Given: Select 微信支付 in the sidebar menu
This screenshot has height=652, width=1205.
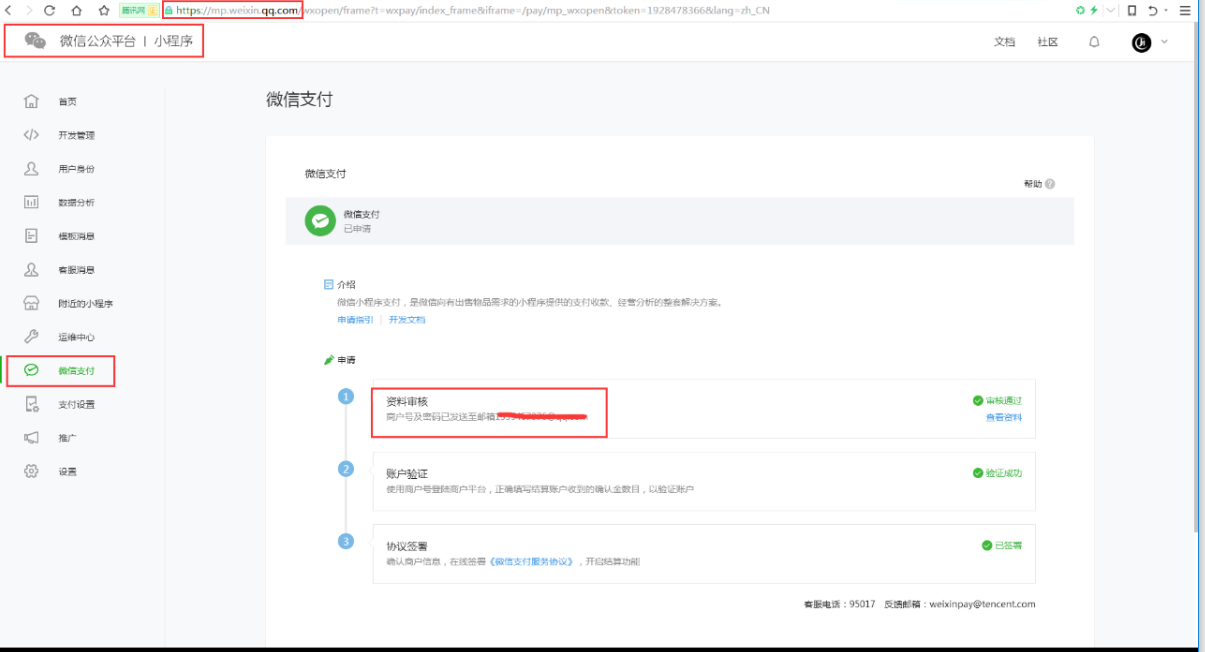Looking at the screenshot, I should tap(76, 371).
